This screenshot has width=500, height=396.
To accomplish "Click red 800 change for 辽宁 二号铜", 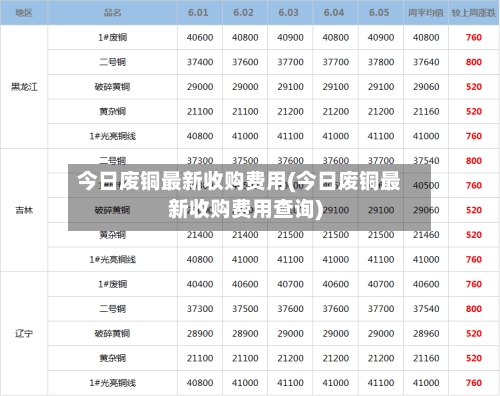I will (x=474, y=309).
